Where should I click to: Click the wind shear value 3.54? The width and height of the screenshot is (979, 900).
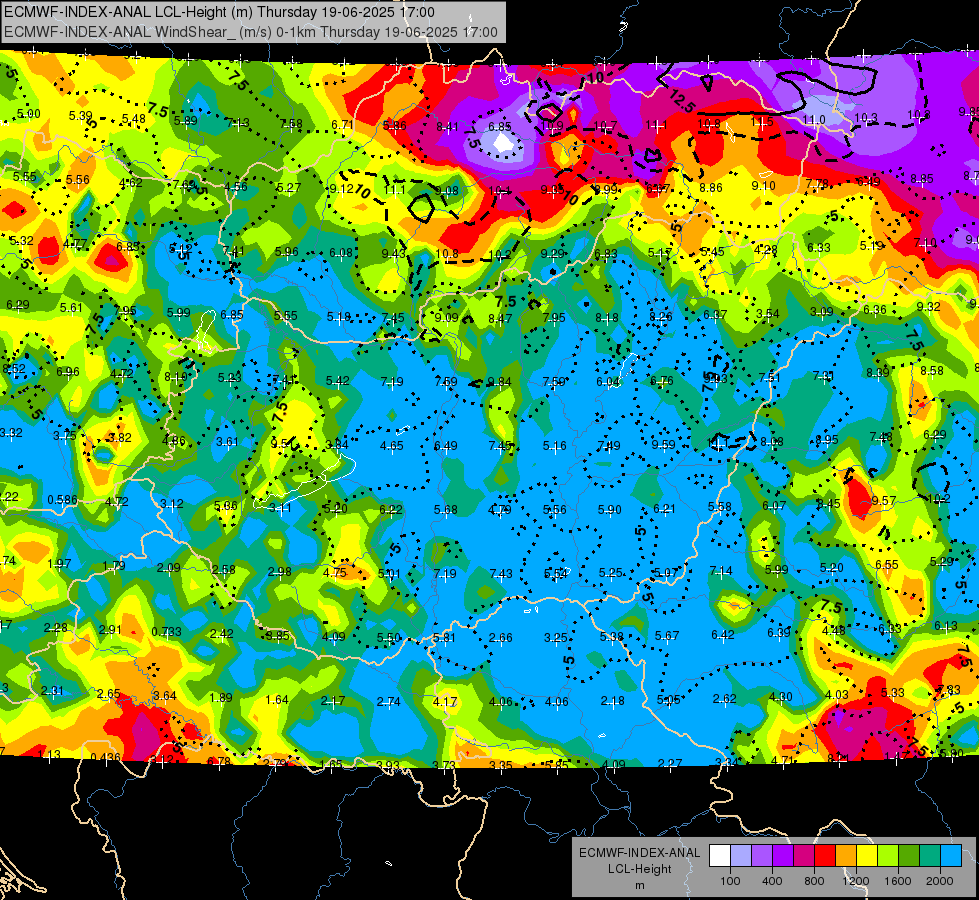pos(767,314)
